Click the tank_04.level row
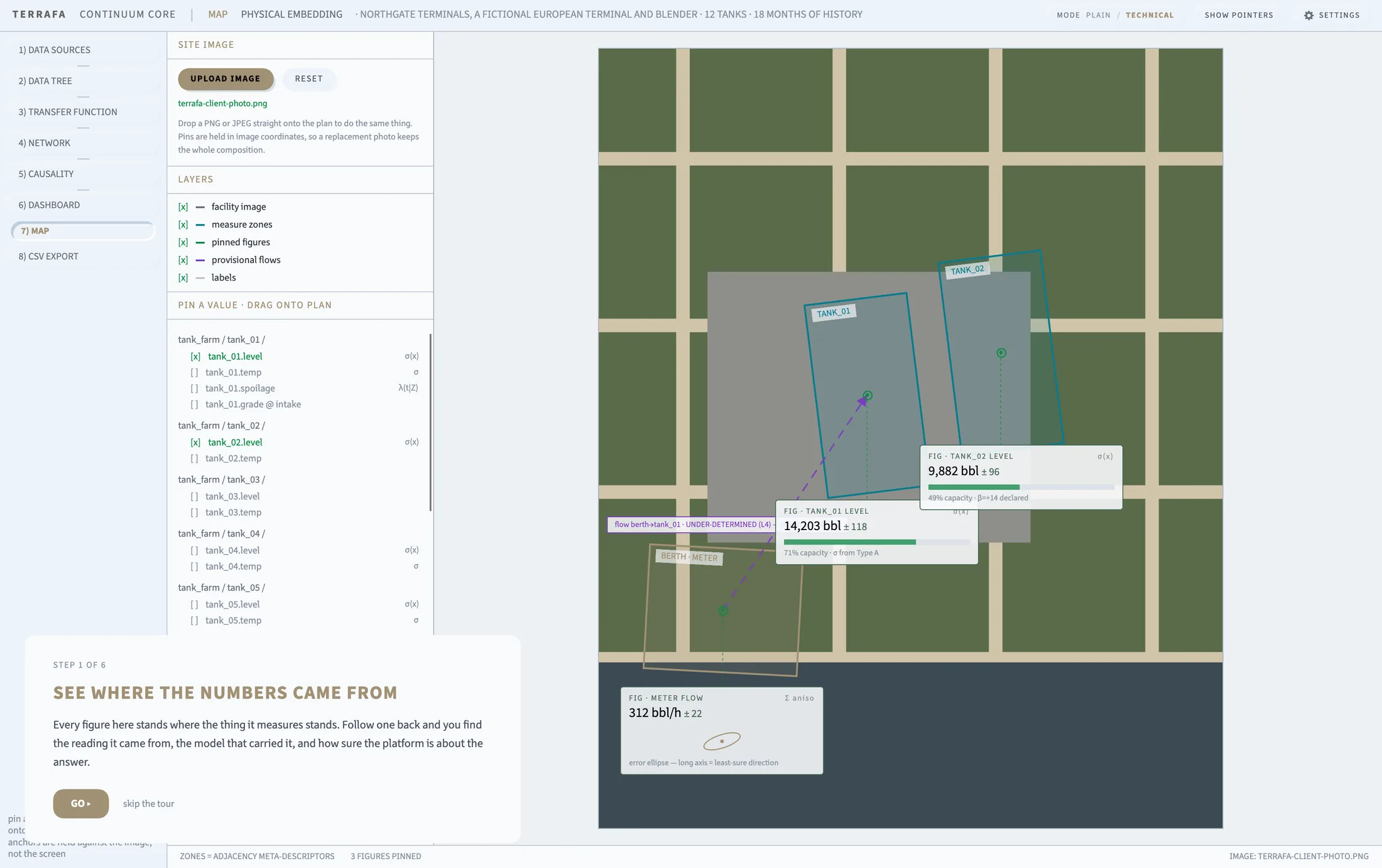Screen dimensions: 1382x868 (298, 550)
